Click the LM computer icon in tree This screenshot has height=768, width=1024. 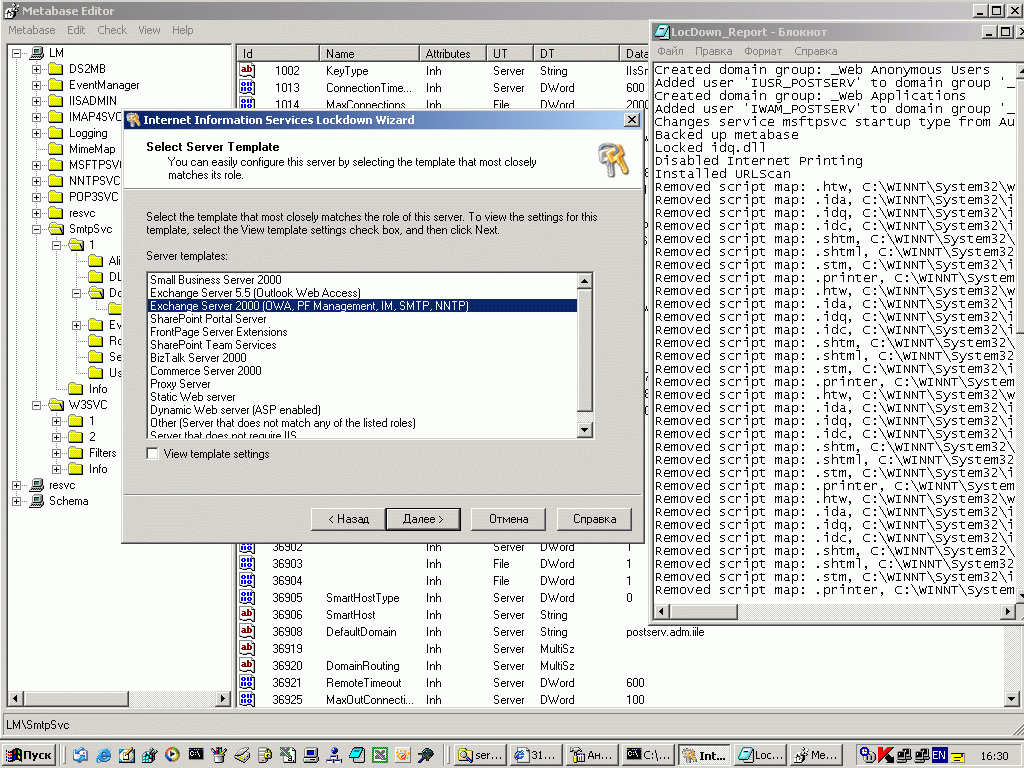pos(37,53)
